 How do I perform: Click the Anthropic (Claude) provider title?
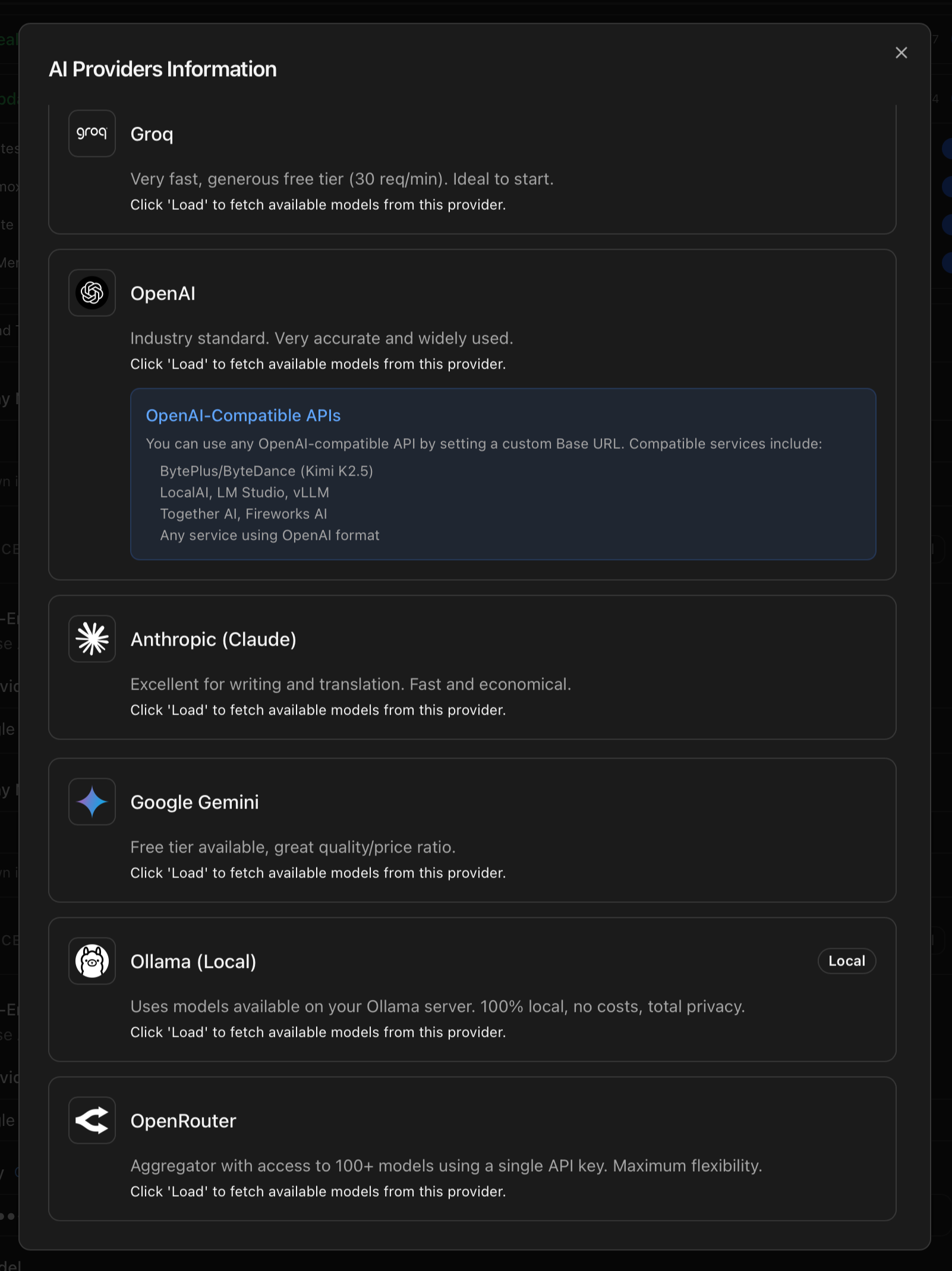[213, 639]
